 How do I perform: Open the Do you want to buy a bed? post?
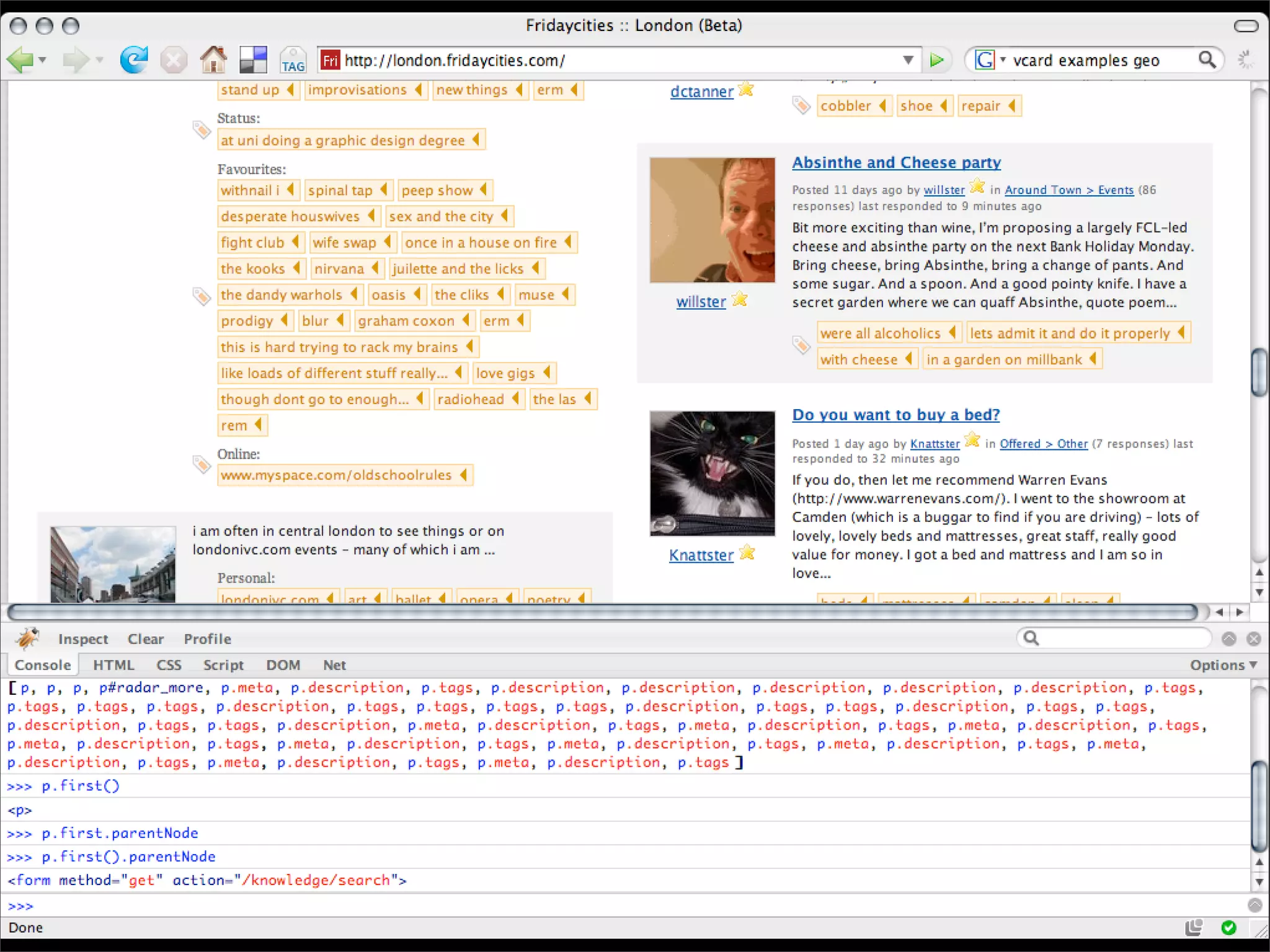point(896,415)
